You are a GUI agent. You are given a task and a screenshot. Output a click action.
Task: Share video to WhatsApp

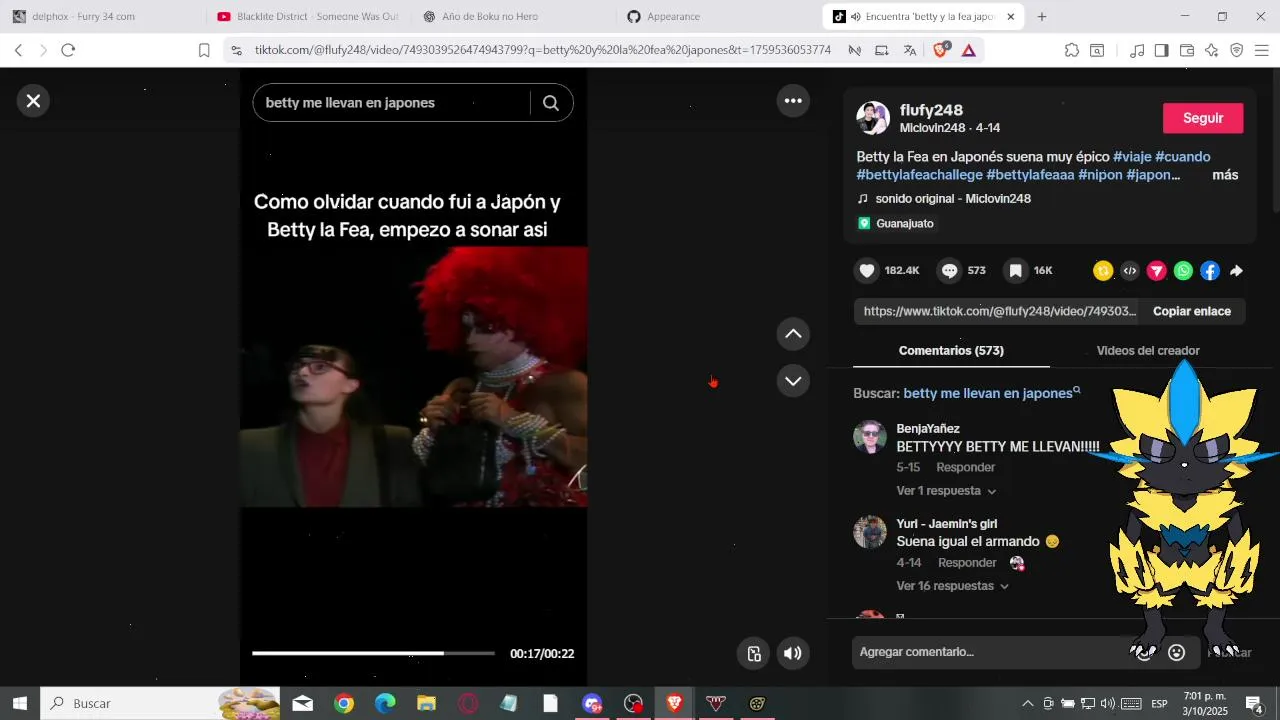pos(1184,271)
